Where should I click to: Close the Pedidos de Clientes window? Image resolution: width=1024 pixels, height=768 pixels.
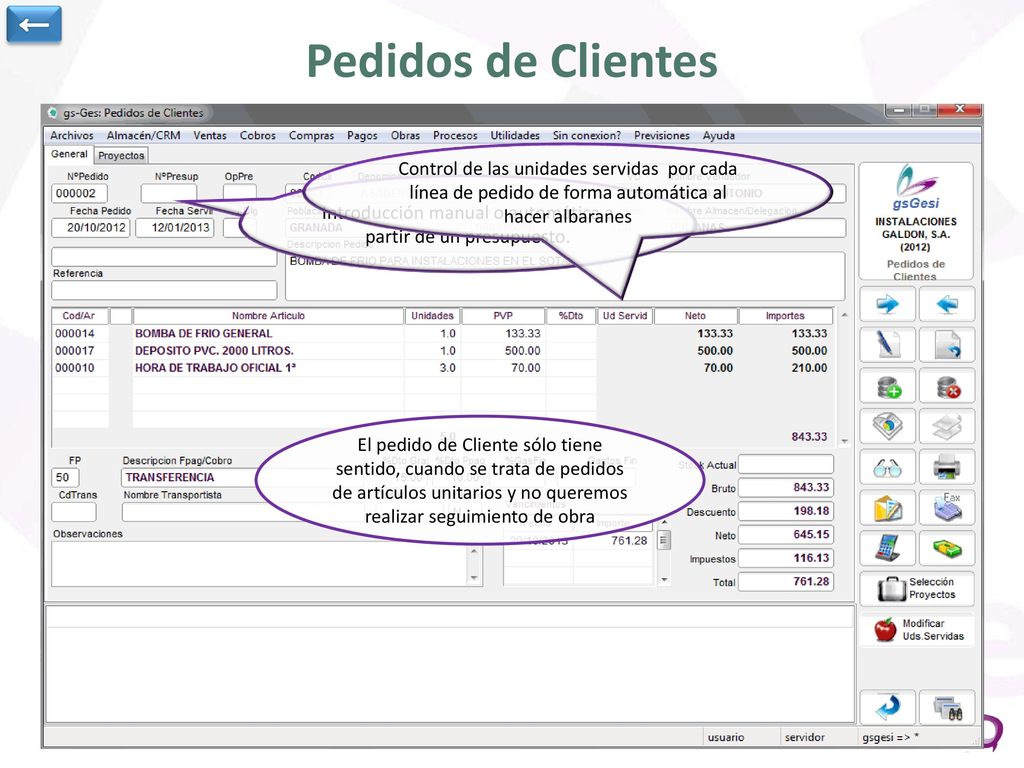(960, 109)
